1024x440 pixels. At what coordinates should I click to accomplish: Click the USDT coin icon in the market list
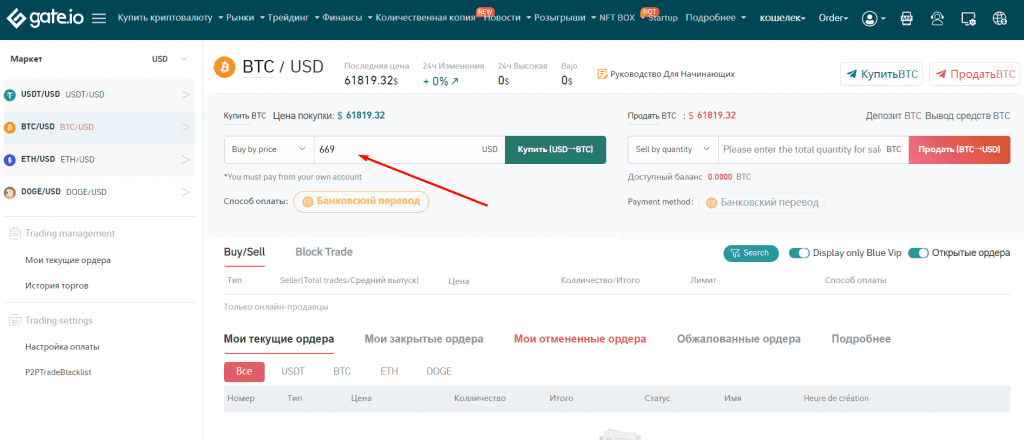(x=10, y=95)
